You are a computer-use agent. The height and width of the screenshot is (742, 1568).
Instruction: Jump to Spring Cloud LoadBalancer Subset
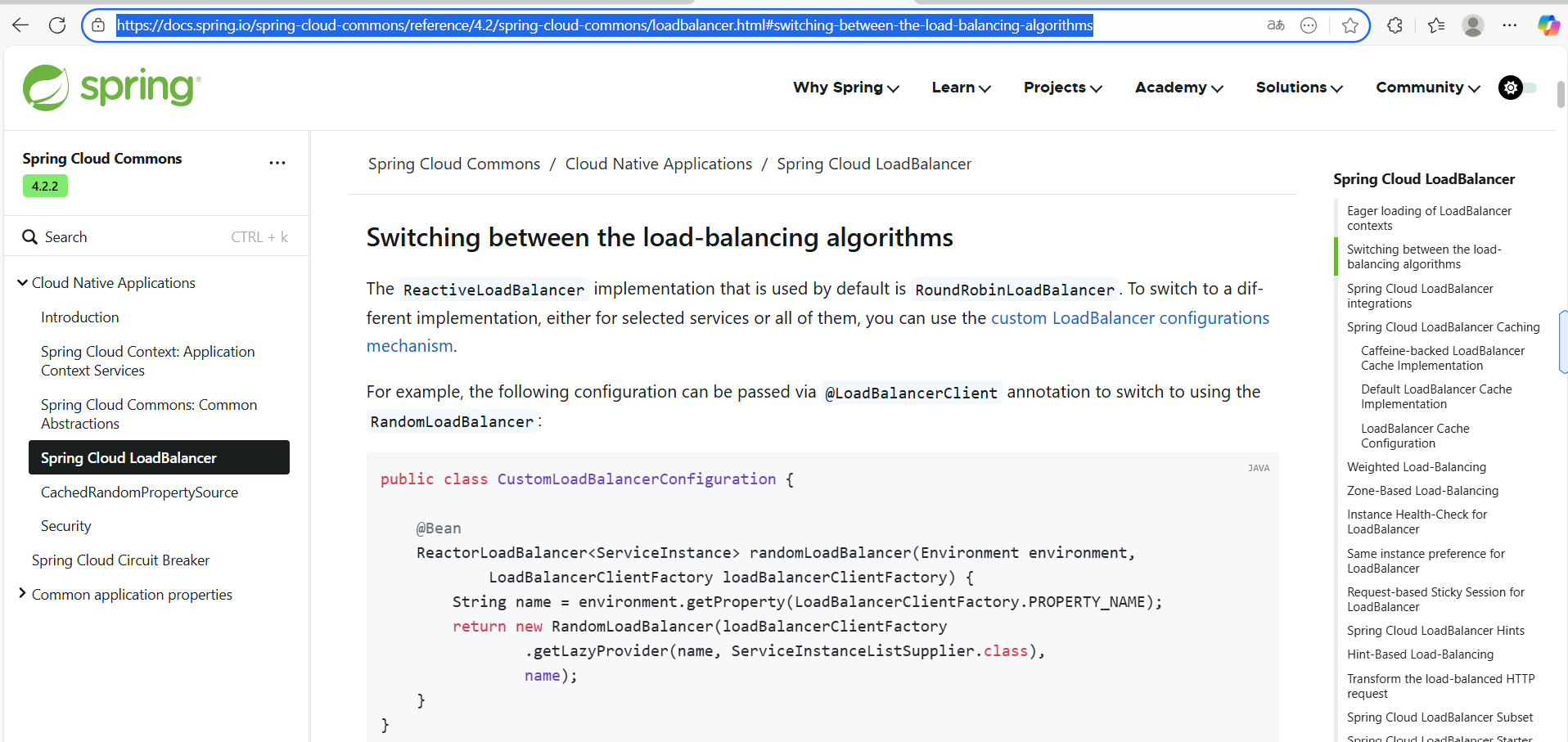coord(1440,717)
